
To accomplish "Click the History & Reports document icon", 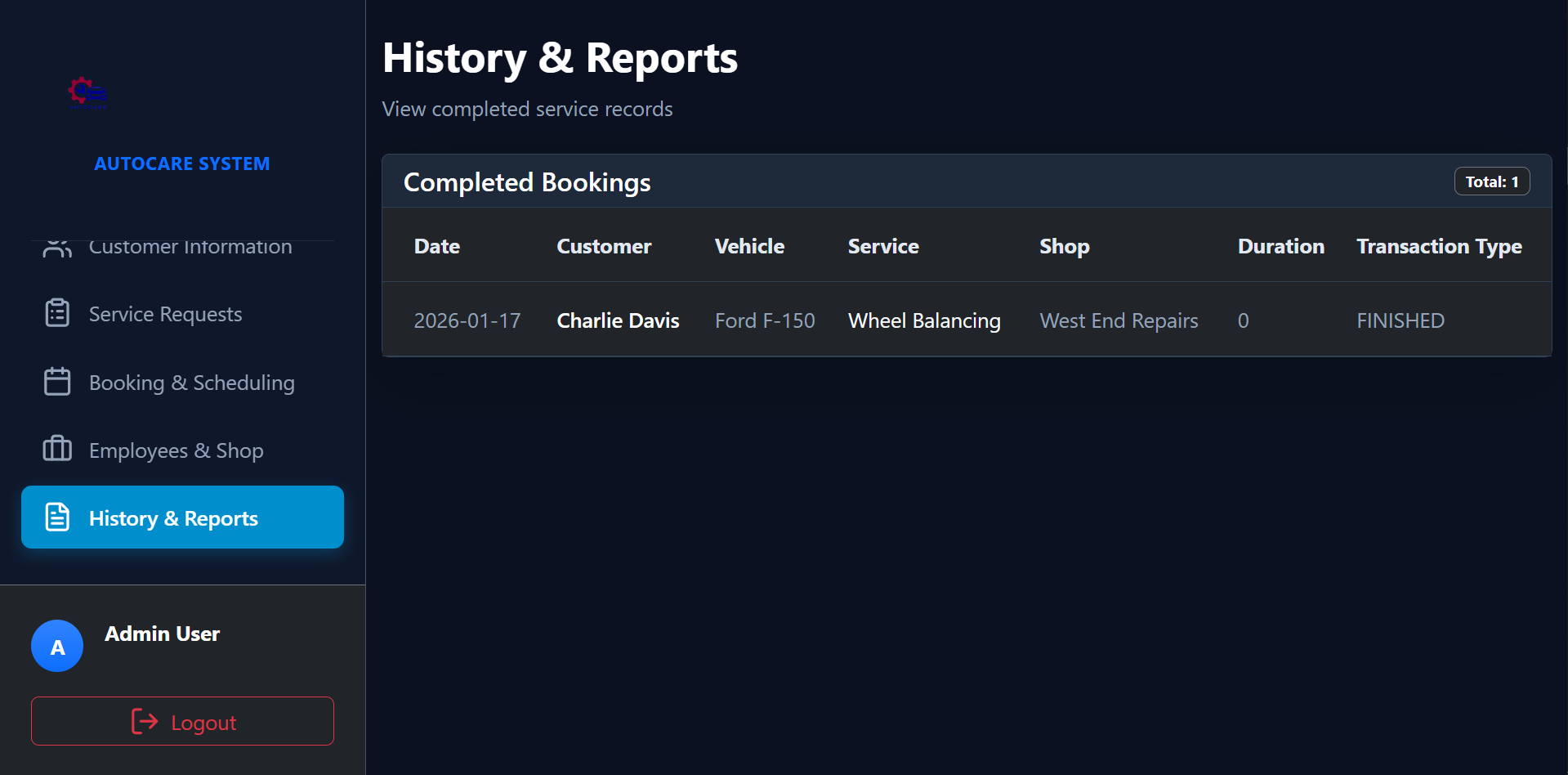I will (x=57, y=517).
